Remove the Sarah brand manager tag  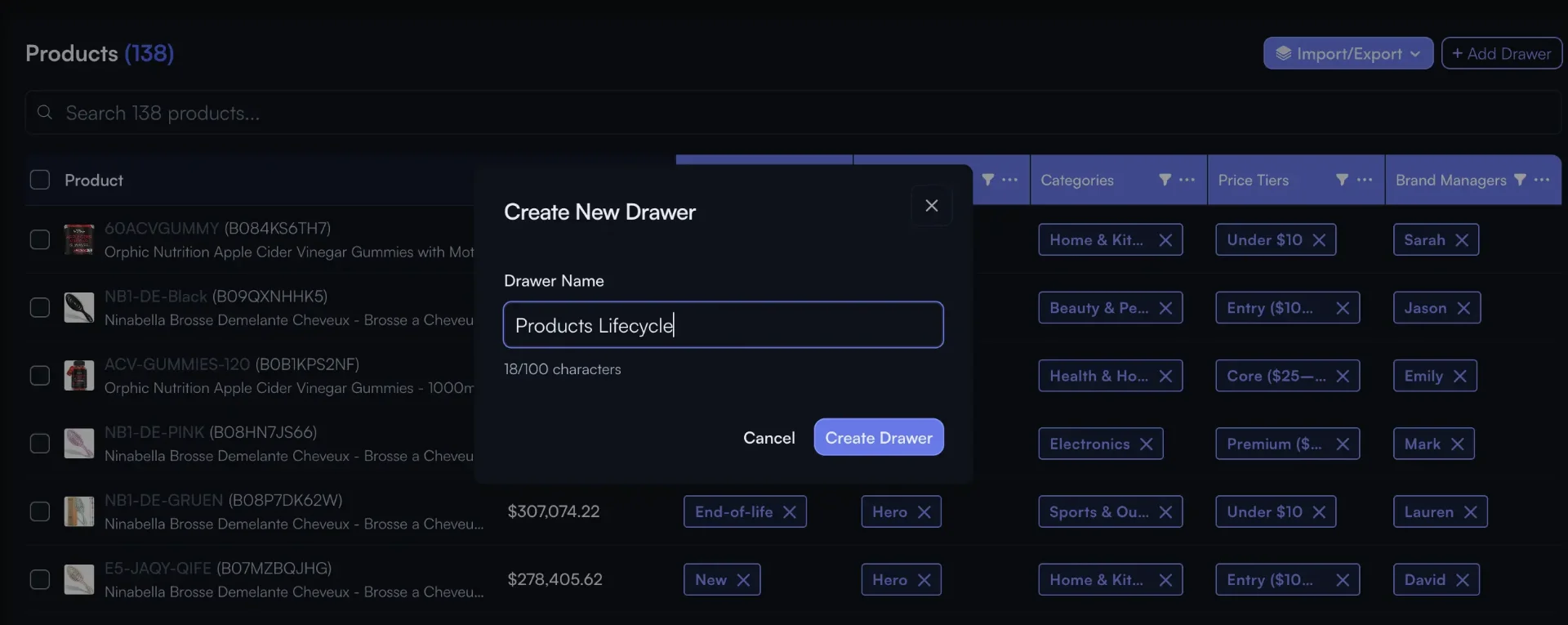(x=1462, y=240)
